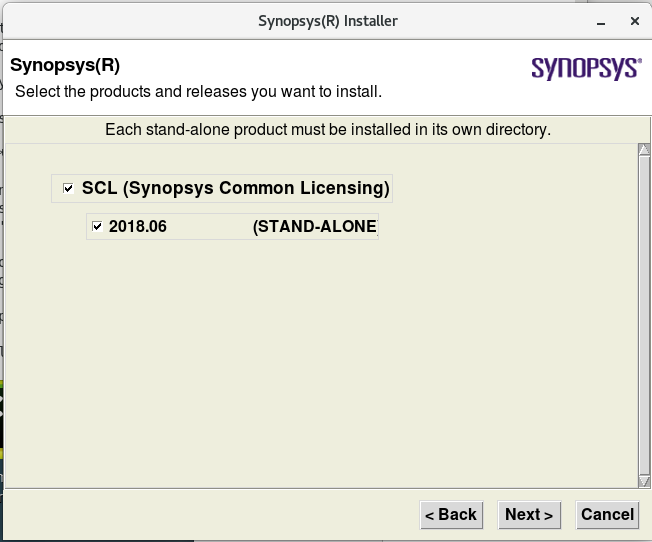Click the Next > button
This screenshot has height=542, width=652.
coord(529,515)
